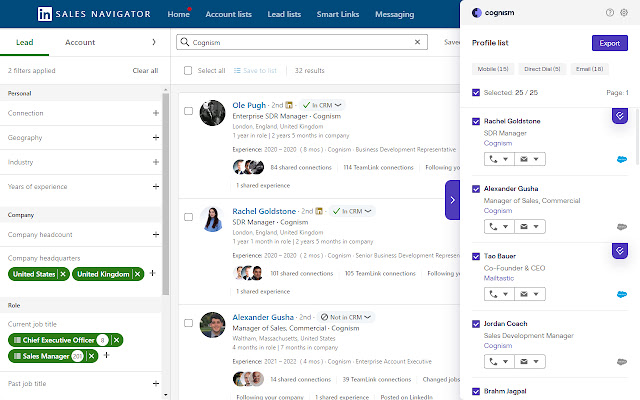Open Lead lists menu
Screen dimensions: 640x400
[x=284, y=14]
